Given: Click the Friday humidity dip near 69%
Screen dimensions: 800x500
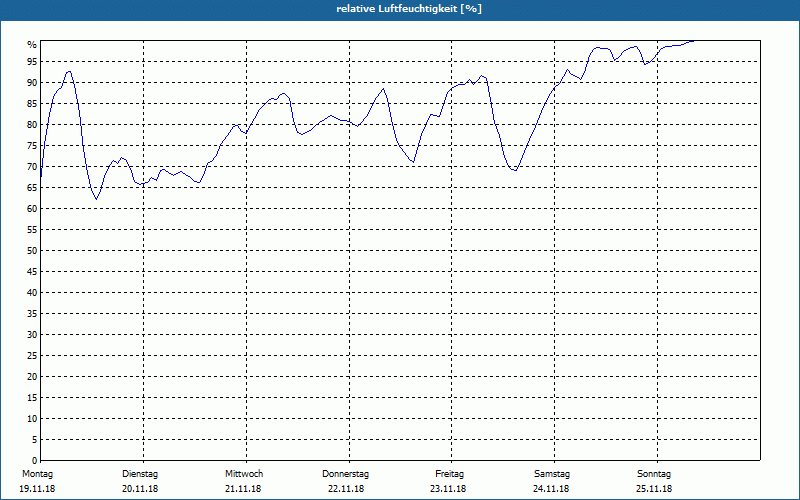Looking at the screenshot, I should (515, 170).
